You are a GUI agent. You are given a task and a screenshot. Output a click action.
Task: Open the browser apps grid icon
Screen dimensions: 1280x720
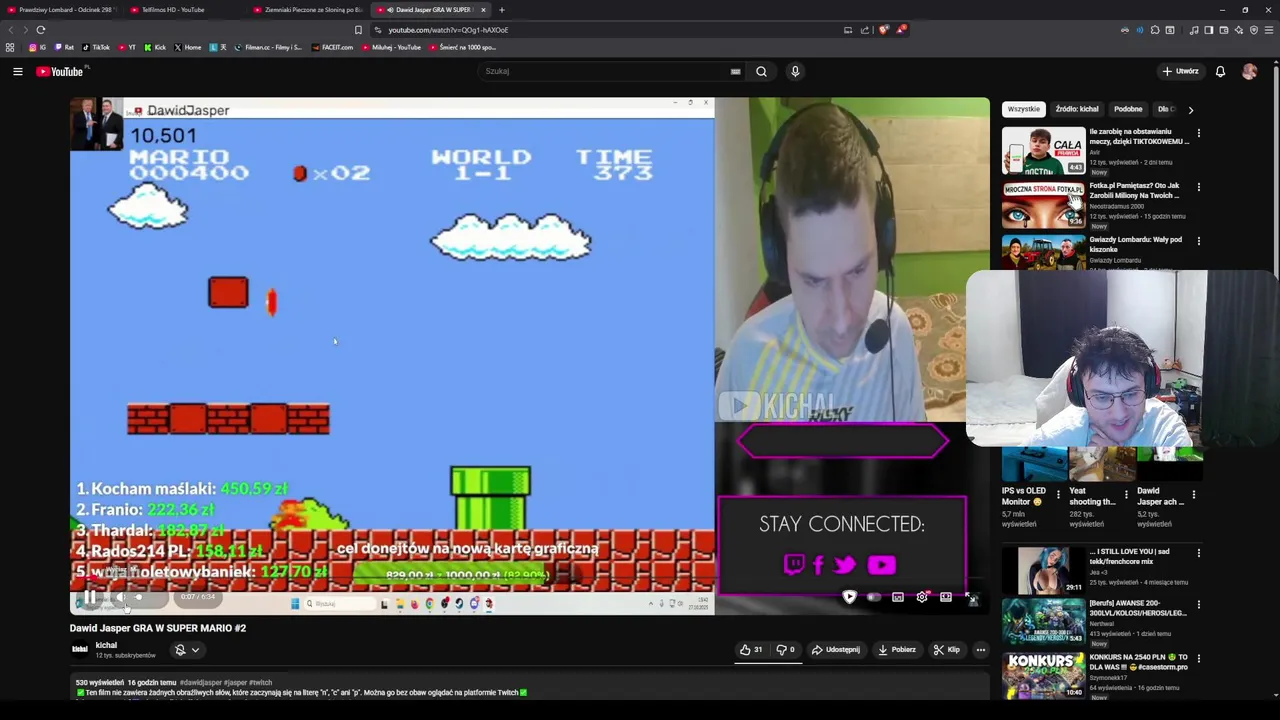10,47
